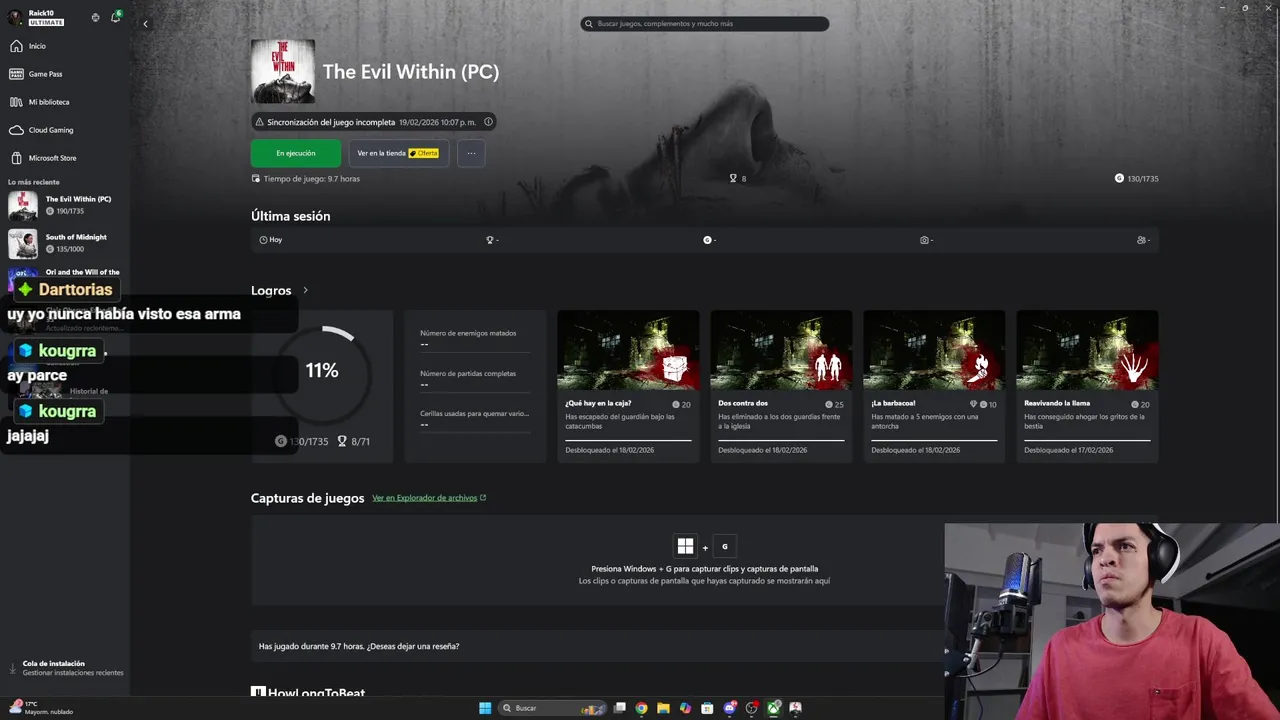Open Reavivando la llama achievement card
This screenshot has width=1280, height=720.
click(x=1087, y=386)
